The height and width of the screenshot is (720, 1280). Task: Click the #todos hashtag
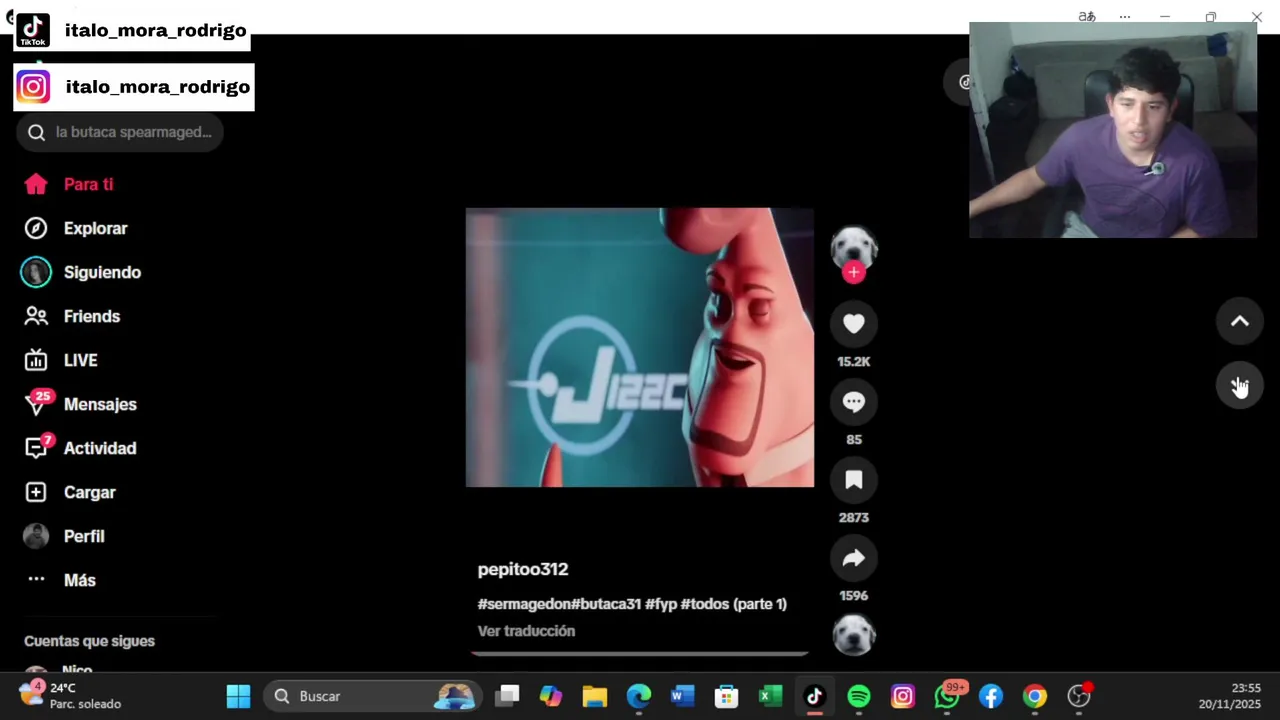(705, 604)
